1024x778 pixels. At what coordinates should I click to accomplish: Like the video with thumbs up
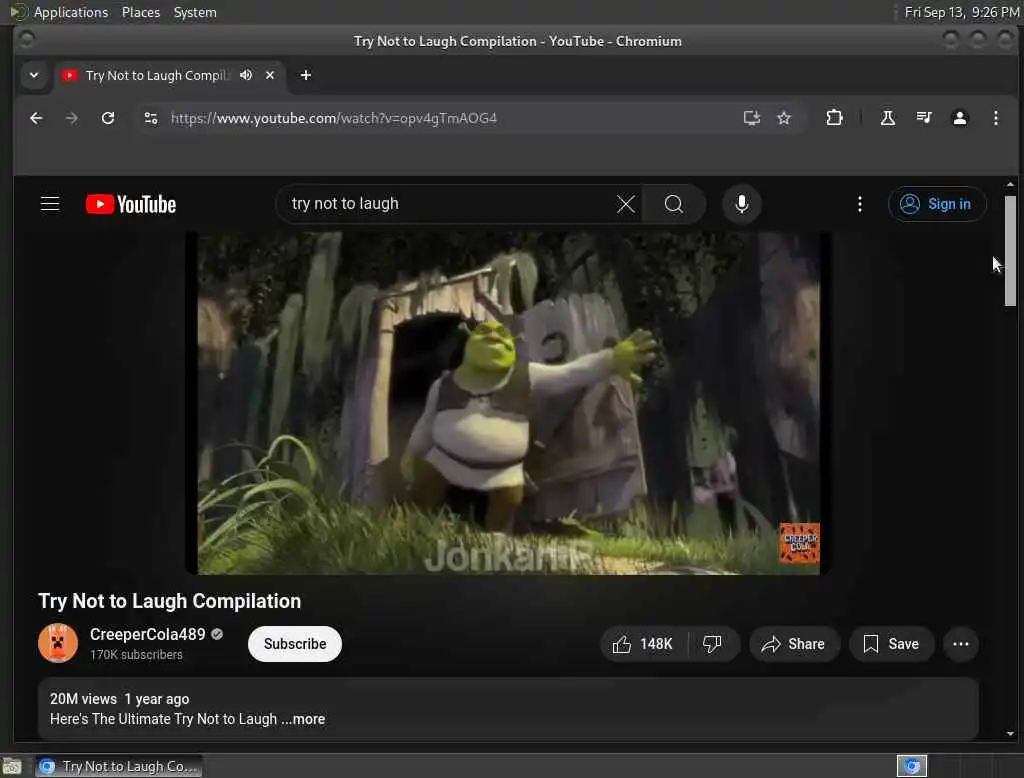[644, 644]
